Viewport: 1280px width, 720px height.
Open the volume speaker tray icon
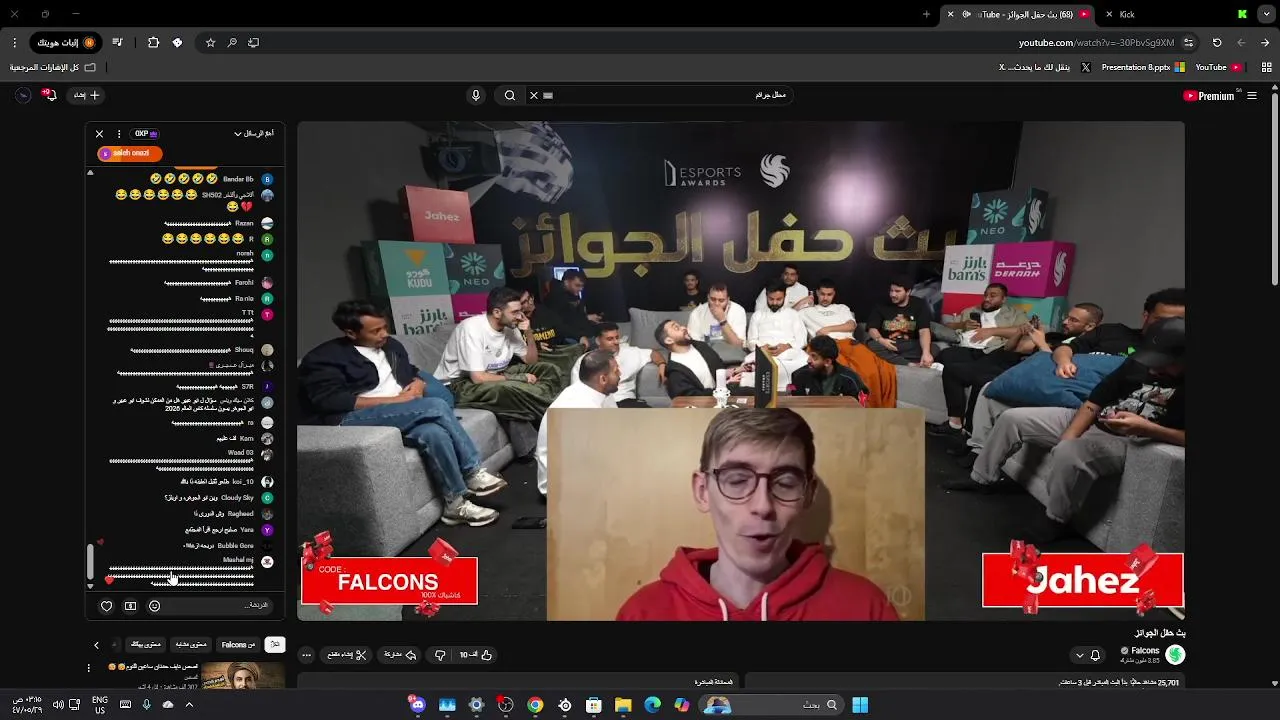pyautogui.click(x=58, y=705)
